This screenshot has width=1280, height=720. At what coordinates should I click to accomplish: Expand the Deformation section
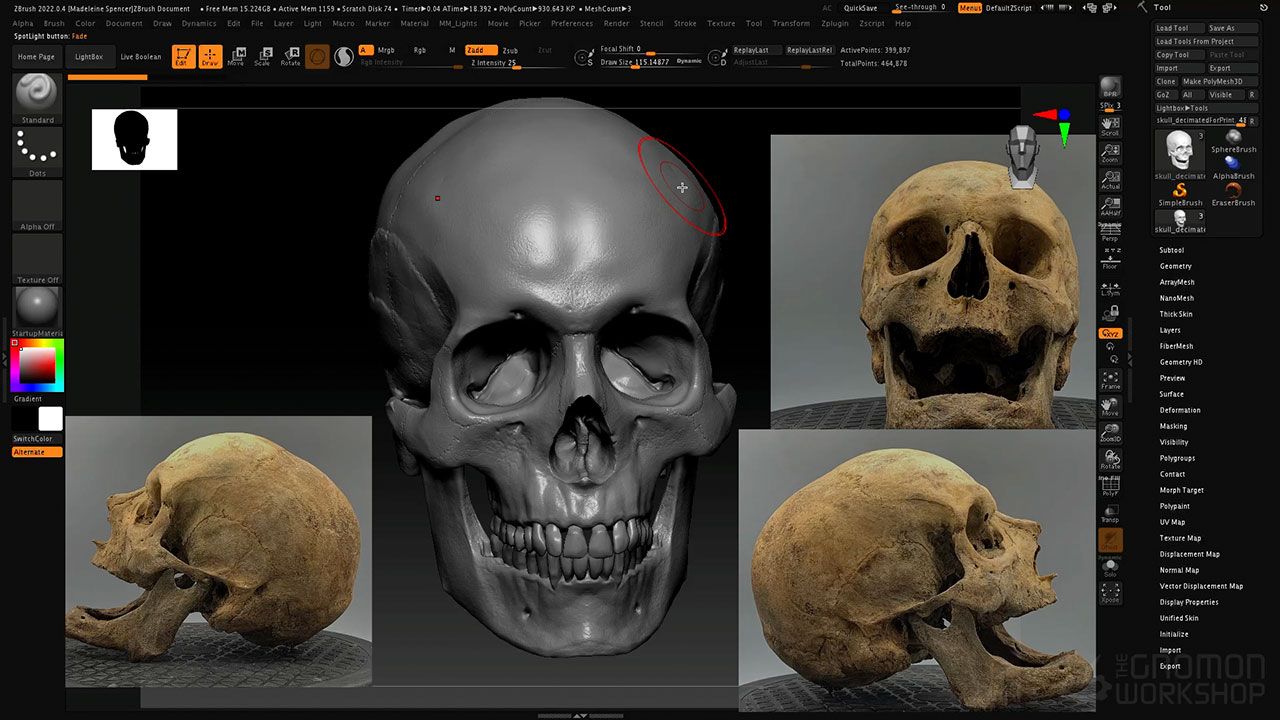pos(1180,410)
